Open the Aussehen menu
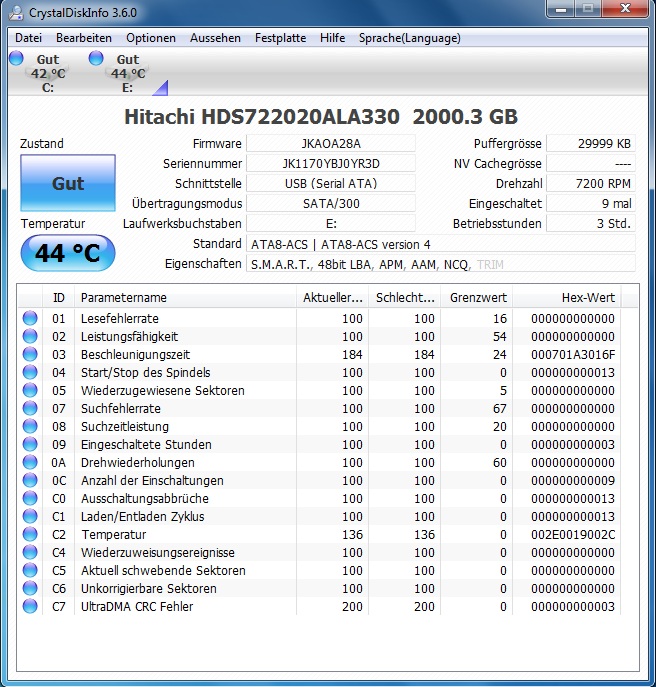This screenshot has height=687, width=656. (x=215, y=38)
